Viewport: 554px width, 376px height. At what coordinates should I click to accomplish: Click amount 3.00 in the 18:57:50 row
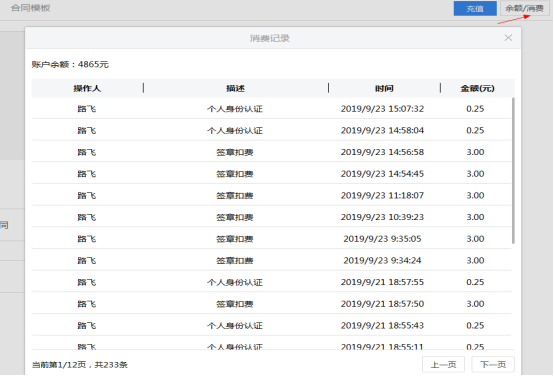pos(475,304)
